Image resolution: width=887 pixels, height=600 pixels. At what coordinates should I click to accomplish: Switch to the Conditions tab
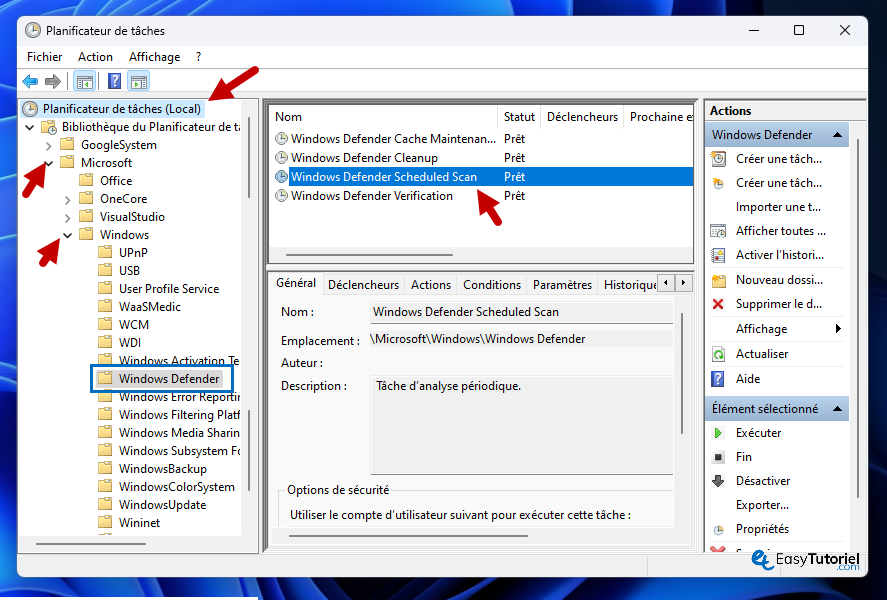click(x=492, y=285)
